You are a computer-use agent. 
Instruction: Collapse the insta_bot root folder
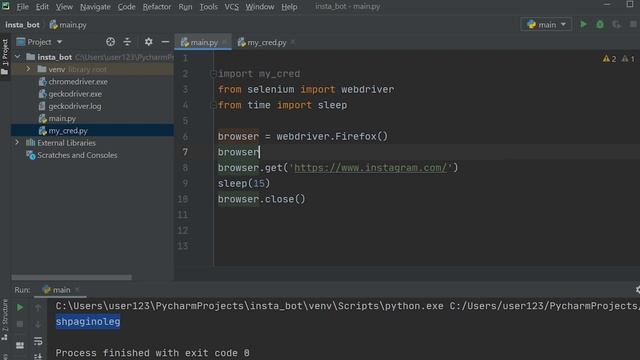[18, 57]
